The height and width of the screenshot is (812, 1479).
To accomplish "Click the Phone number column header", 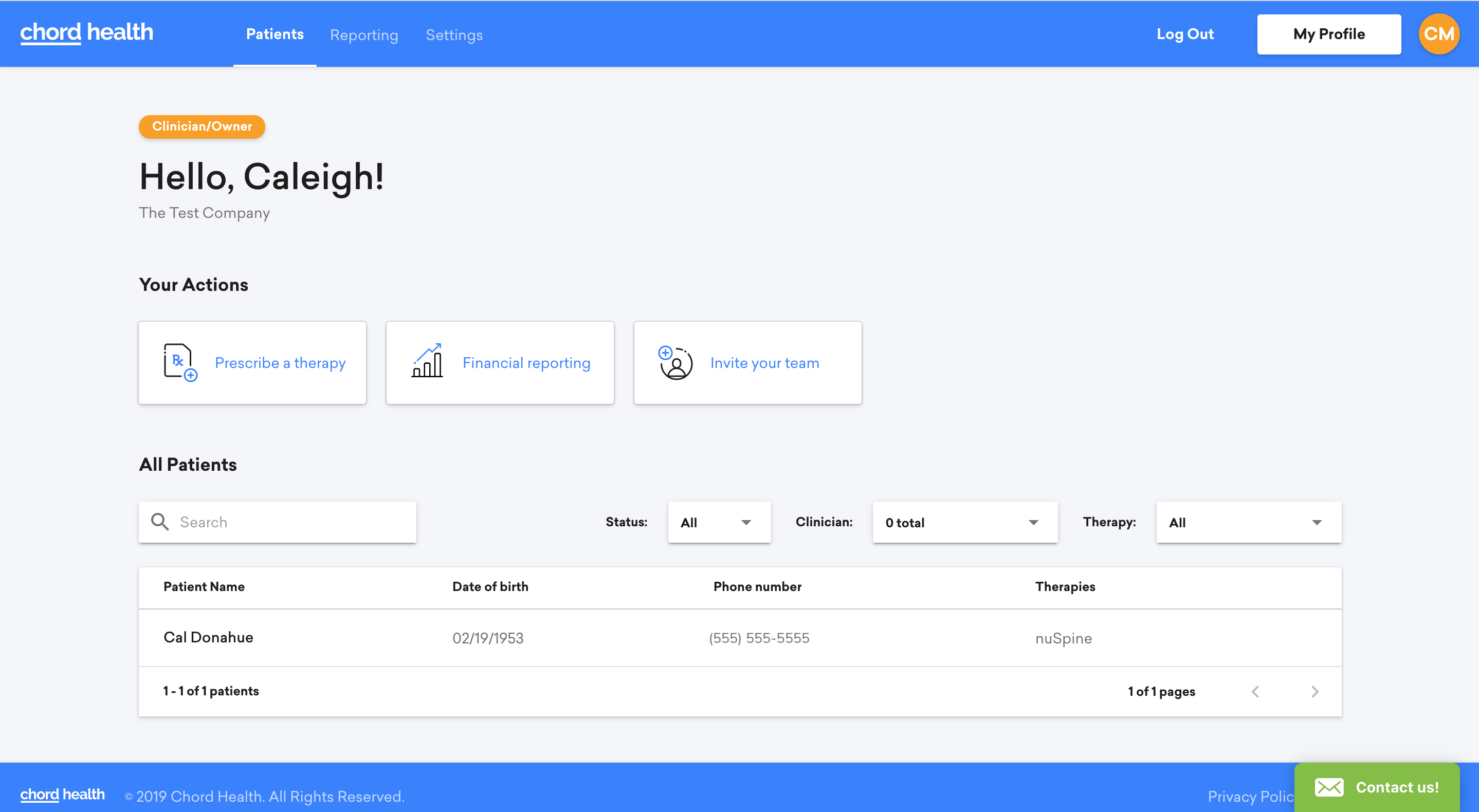I will pyautogui.click(x=757, y=586).
